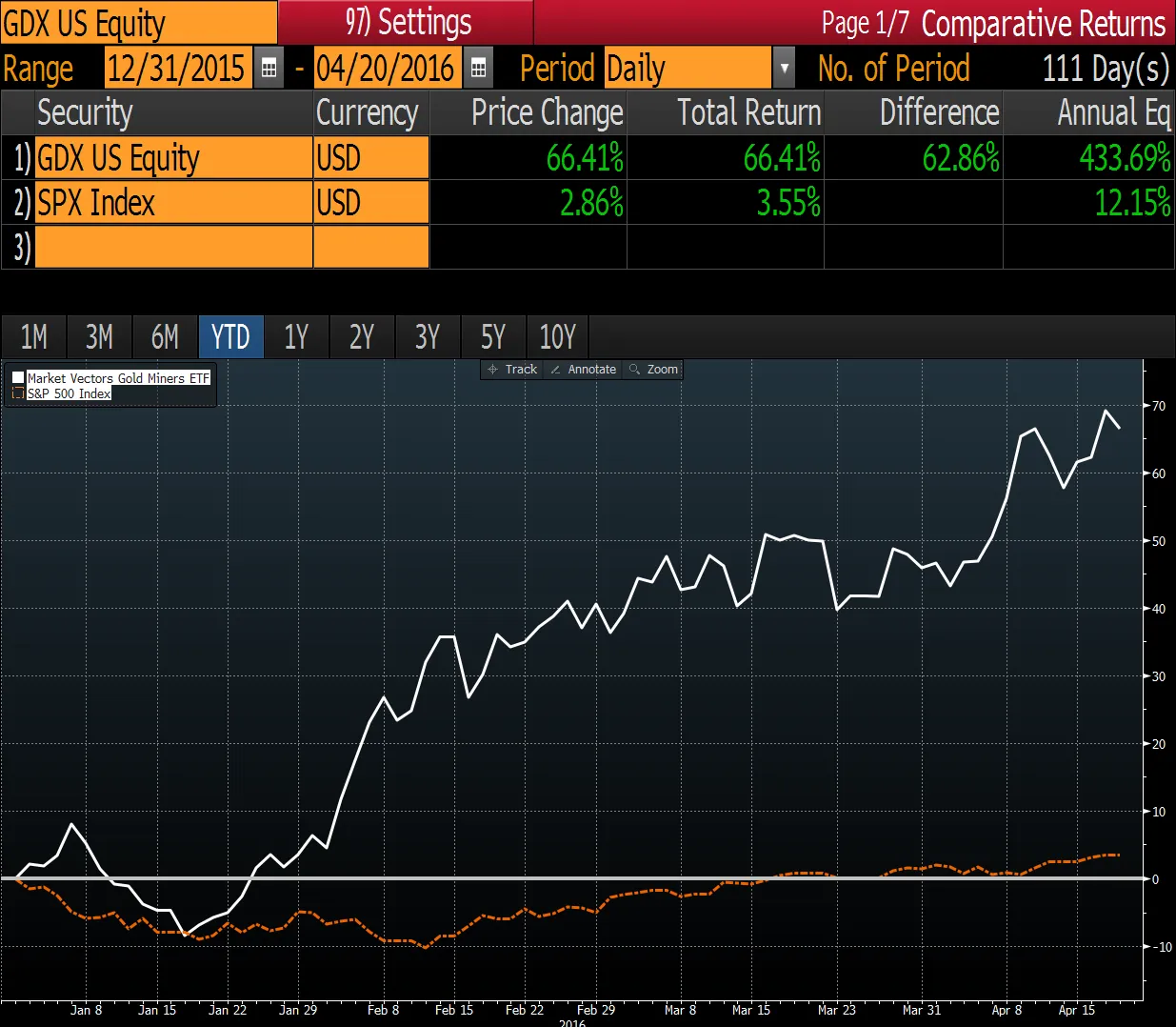Viewport: 1176px width, 1027px height.
Task: Switch to the 10Y range tab
Action: pyautogui.click(x=558, y=337)
